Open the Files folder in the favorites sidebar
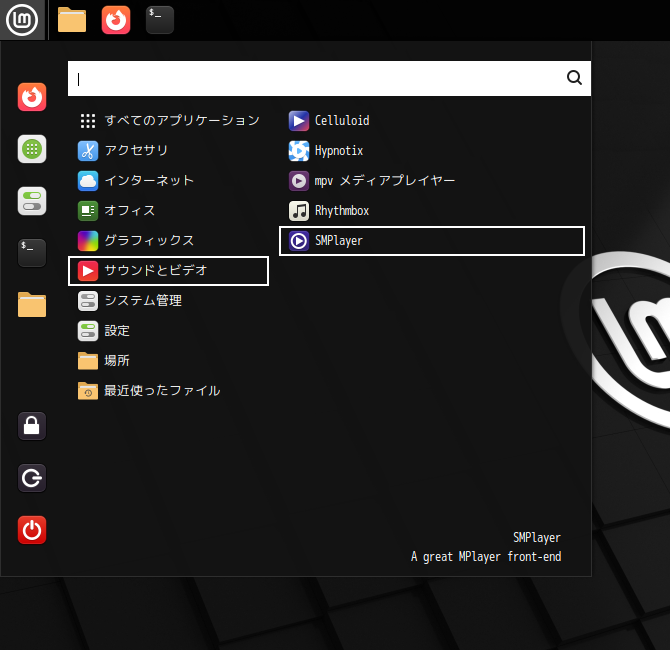The height and width of the screenshot is (650, 670). (32, 305)
